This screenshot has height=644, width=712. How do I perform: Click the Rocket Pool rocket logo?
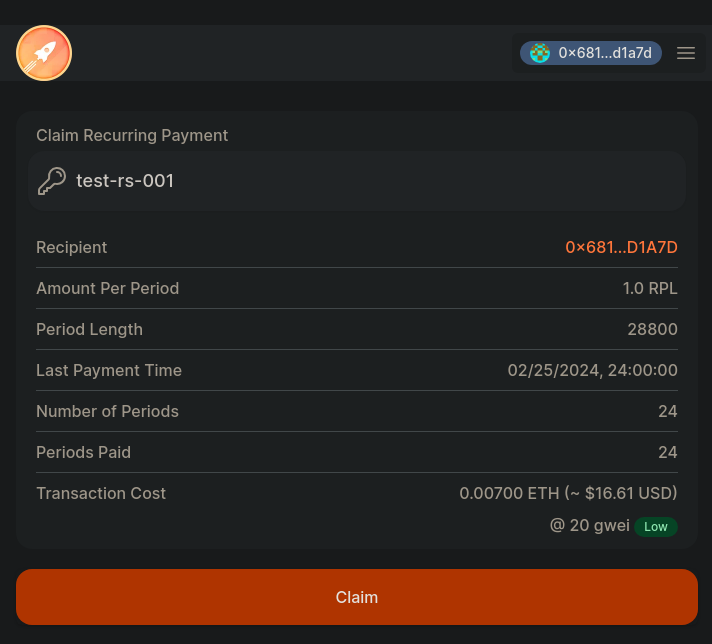[x=44, y=53]
